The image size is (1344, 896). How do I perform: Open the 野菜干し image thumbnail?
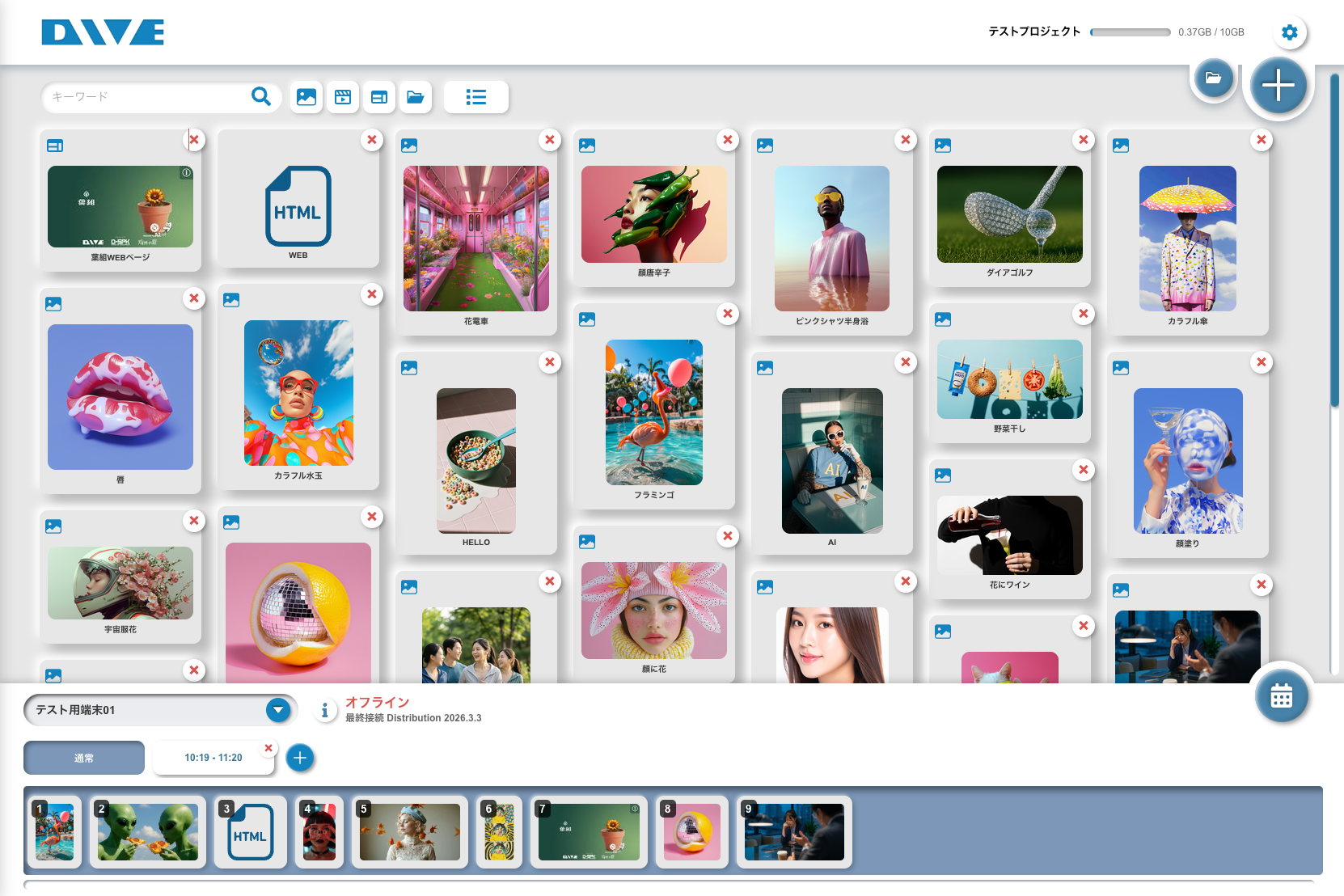[x=1010, y=379]
